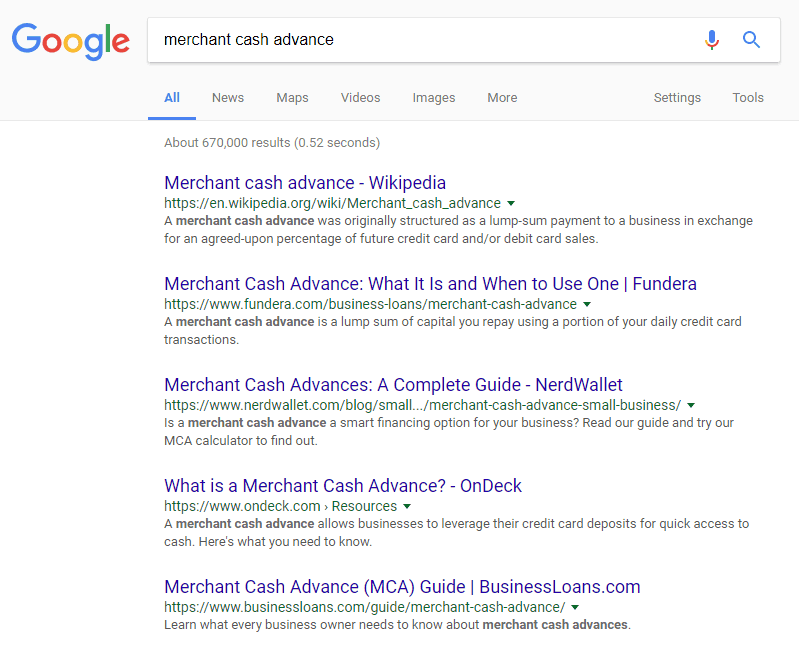The image size is (799, 649).
Task: Open the Fundera merchant cash advance result
Action: click(430, 284)
